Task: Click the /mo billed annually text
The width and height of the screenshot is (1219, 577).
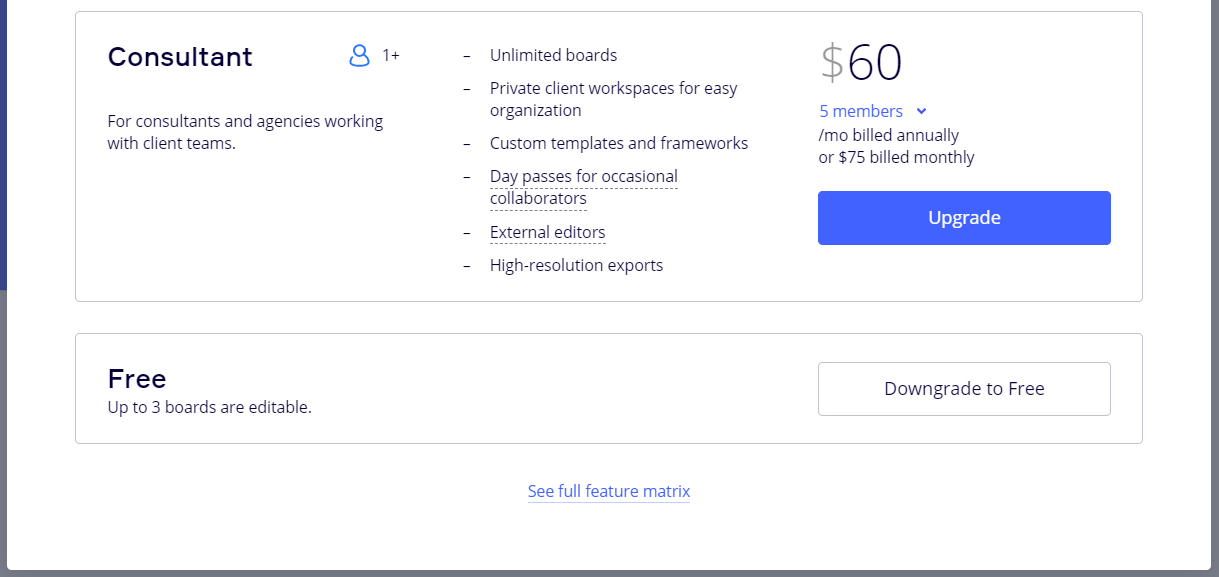Action: (x=888, y=135)
